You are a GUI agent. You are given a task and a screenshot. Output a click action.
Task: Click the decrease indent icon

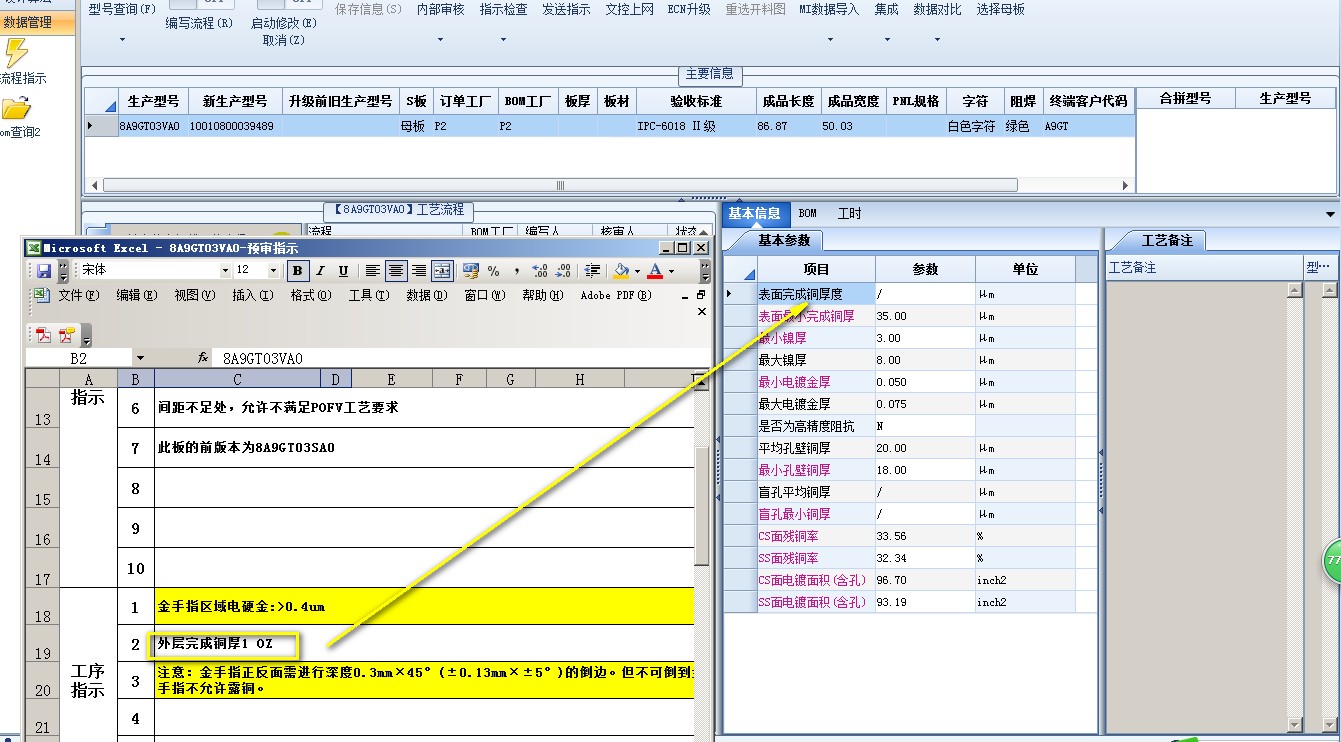tap(593, 271)
